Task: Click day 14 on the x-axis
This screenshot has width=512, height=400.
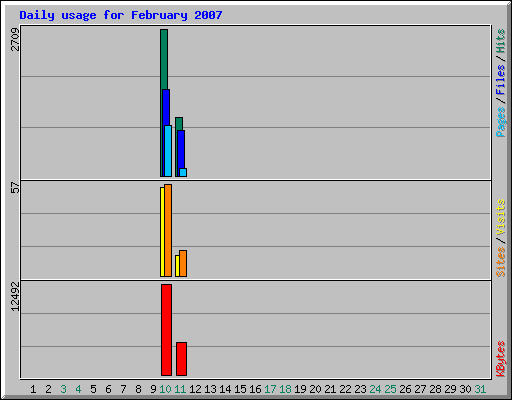Action: pyautogui.click(x=225, y=389)
